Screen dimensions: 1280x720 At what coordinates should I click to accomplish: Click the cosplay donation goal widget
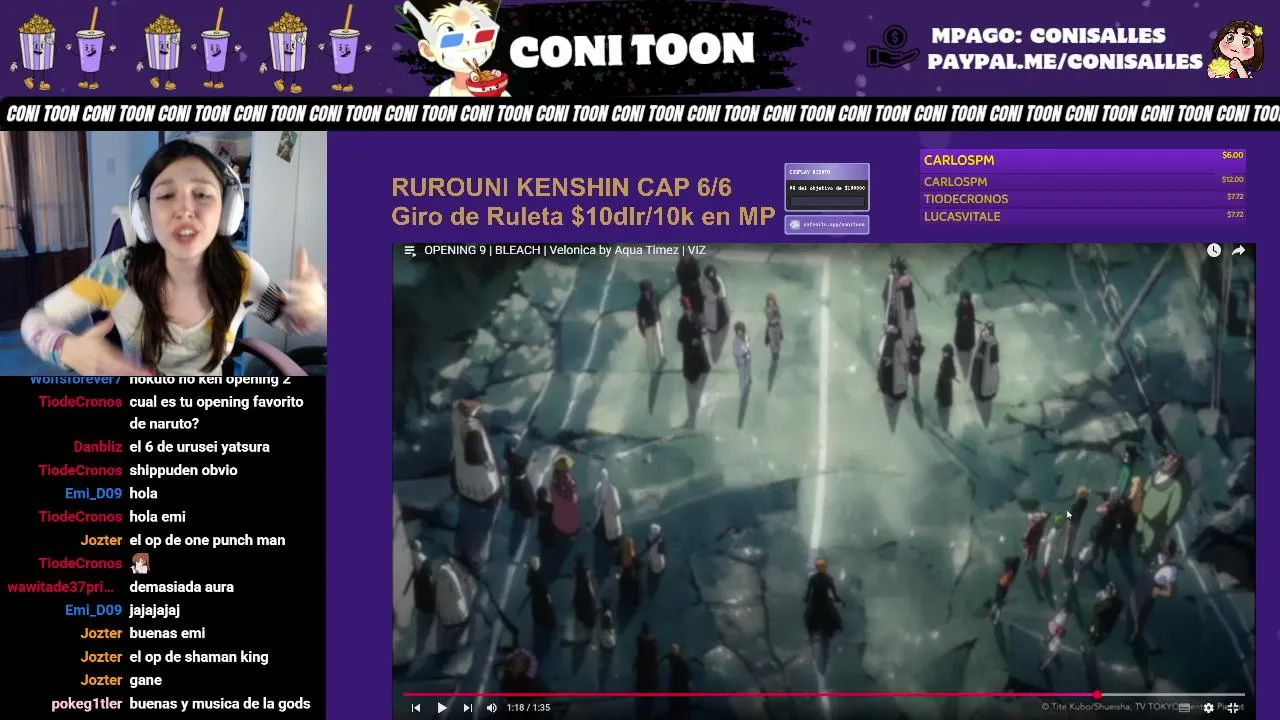827,187
